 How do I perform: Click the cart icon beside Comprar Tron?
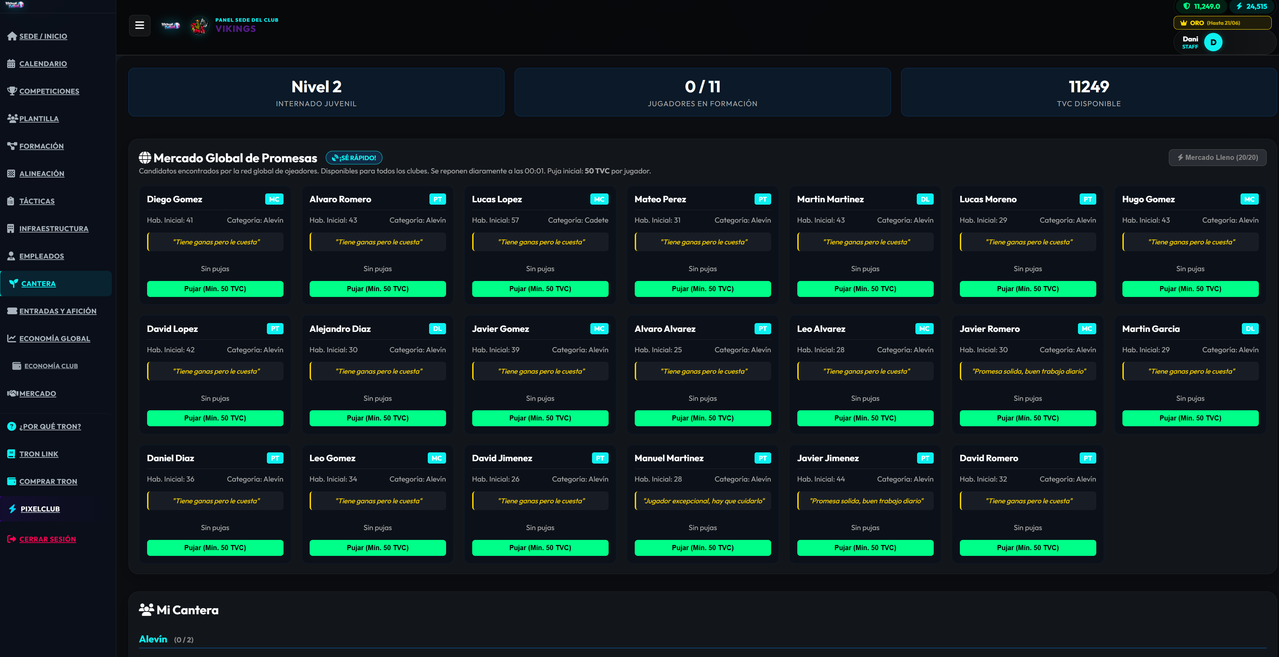coord(12,481)
